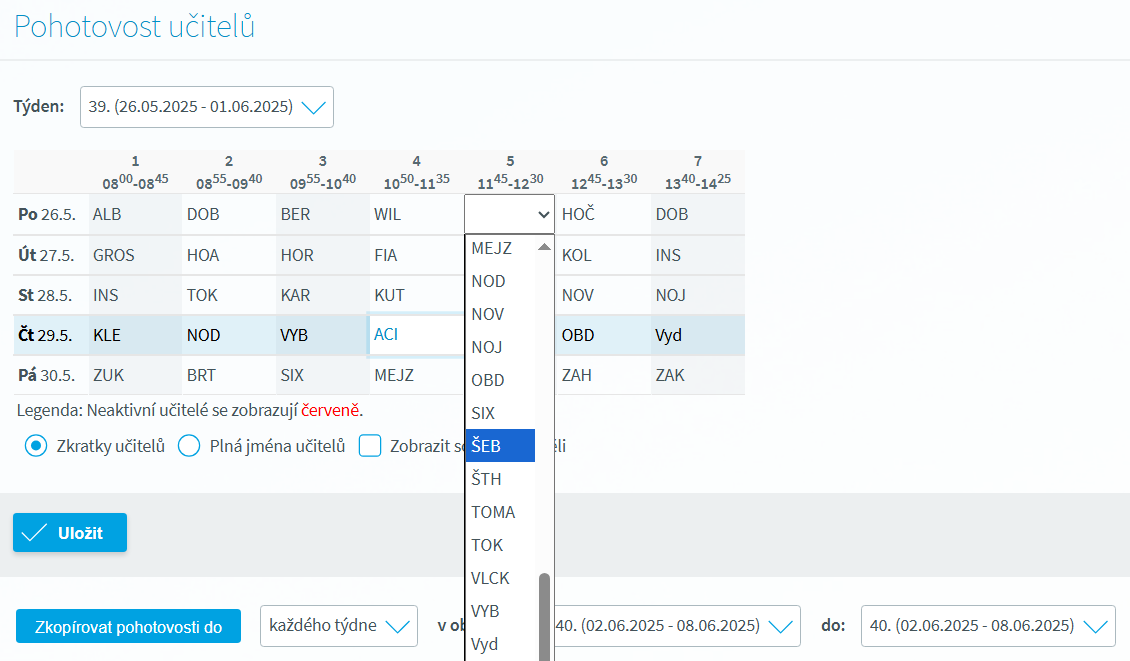Image resolution: width=1130 pixels, height=661 pixels.
Task: Click the BRT cell on Friday
Action: (228, 375)
